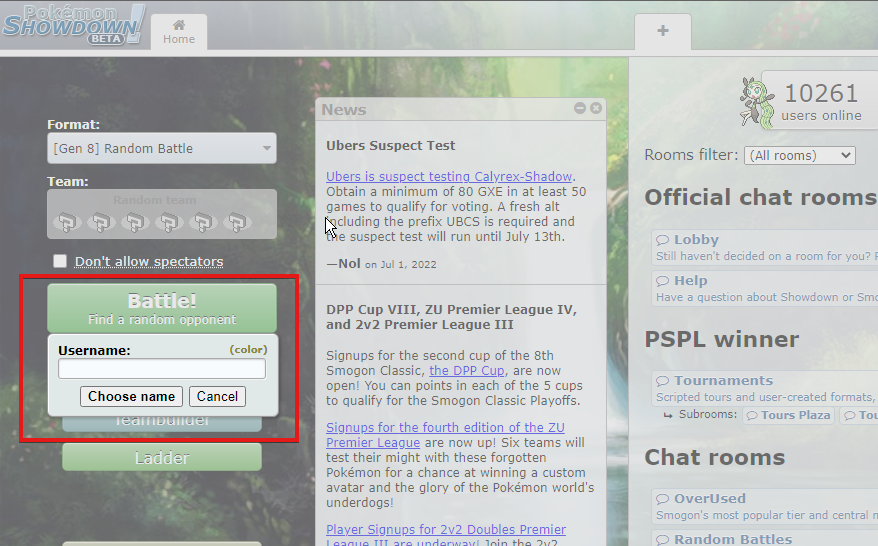The image size is (878, 546).
Task: Open the DPP Cup link
Action: click(x=466, y=371)
